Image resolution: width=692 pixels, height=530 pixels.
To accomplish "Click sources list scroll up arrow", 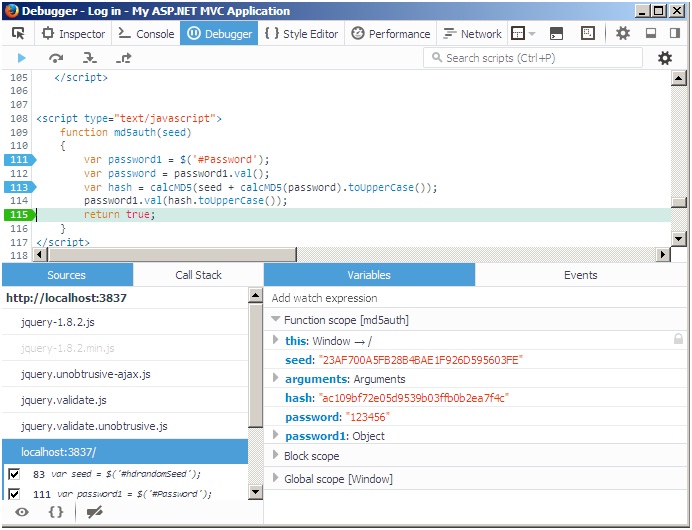I will pos(256,295).
